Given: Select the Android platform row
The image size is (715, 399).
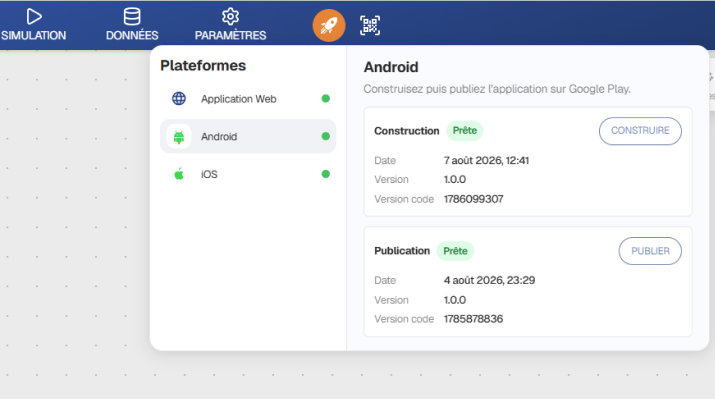Looking at the screenshot, I should 248,136.
